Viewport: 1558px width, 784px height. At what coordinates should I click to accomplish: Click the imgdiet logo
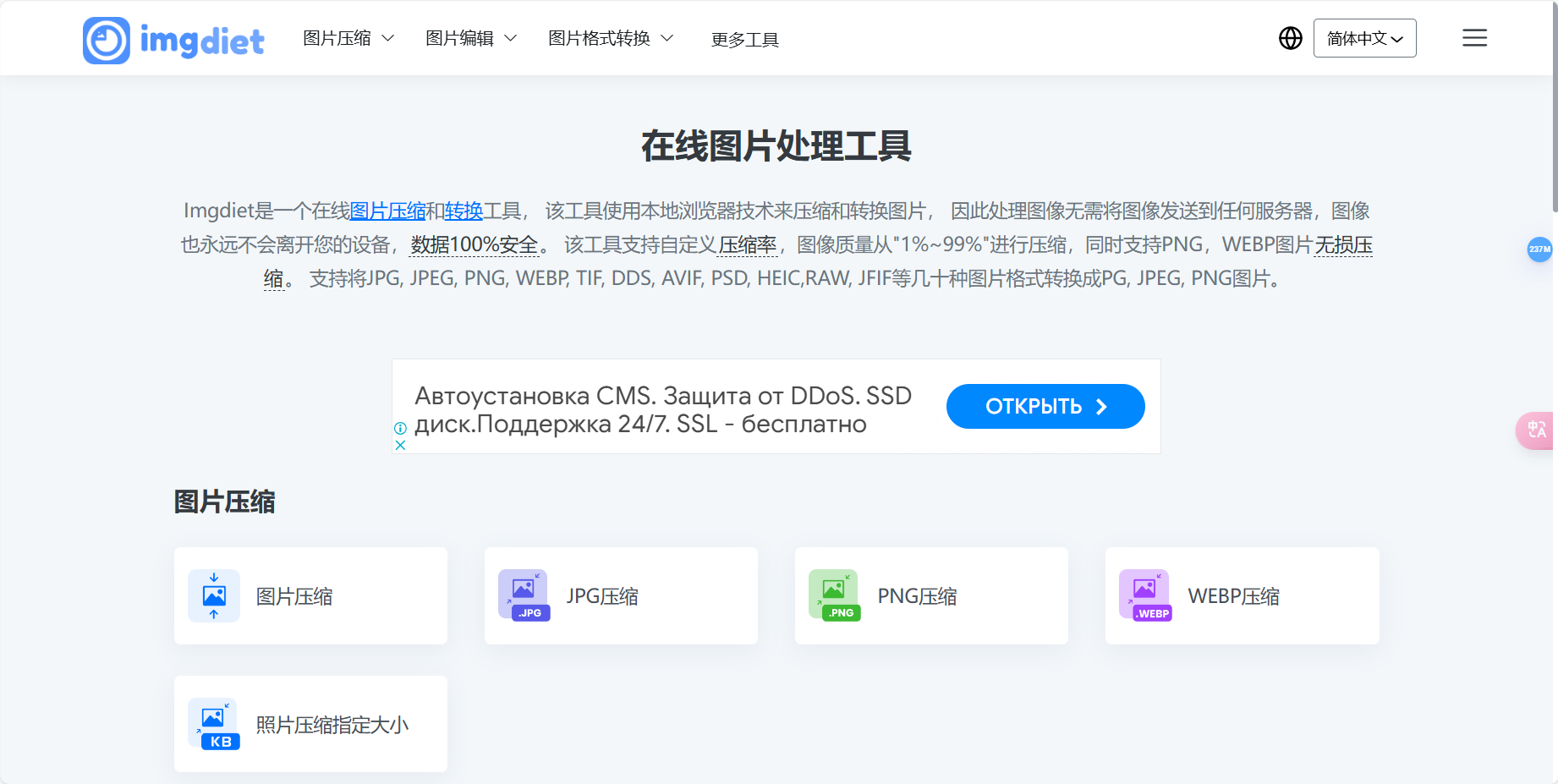173,39
